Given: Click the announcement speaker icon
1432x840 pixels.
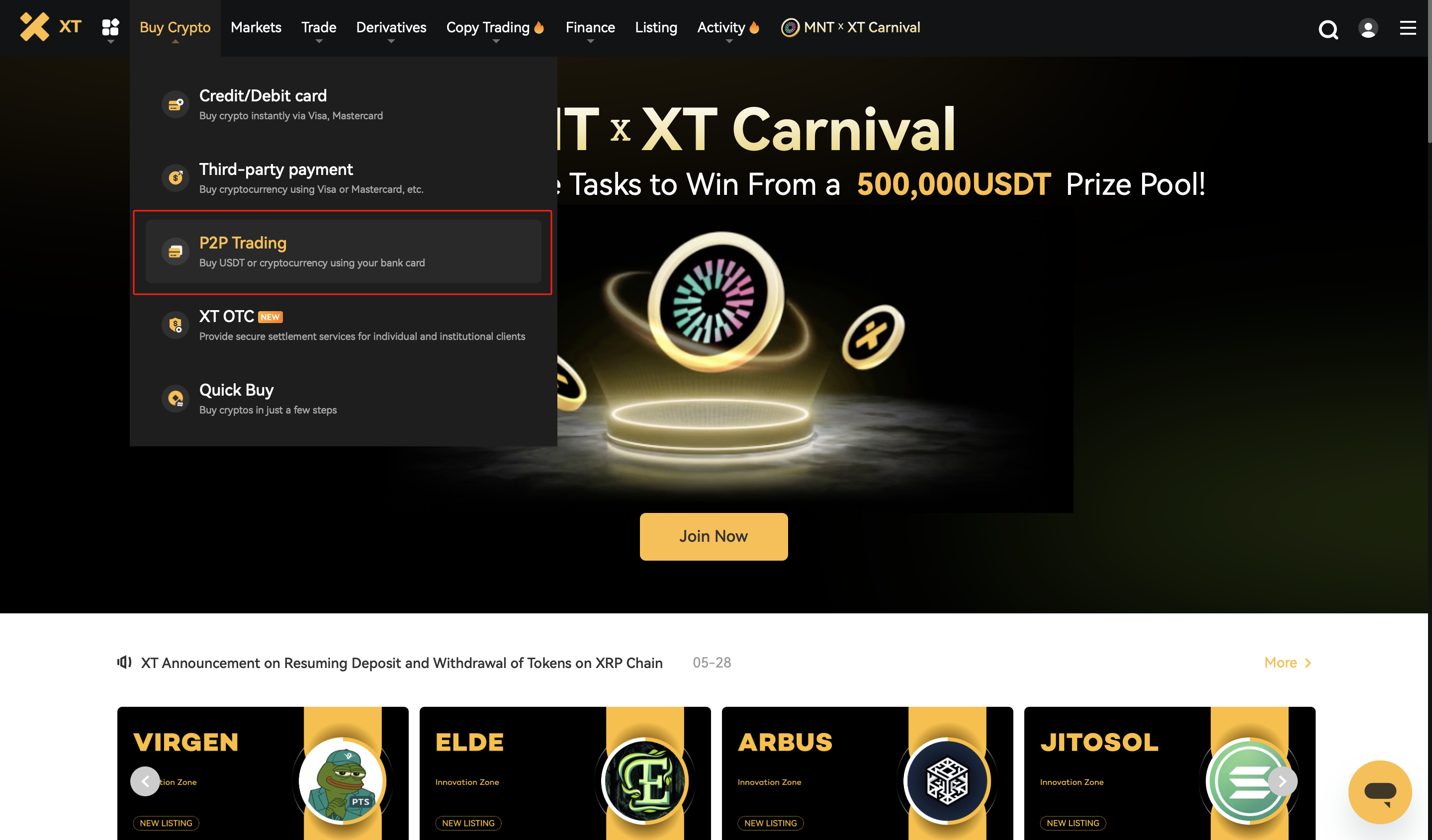Looking at the screenshot, I should point(124,662).
